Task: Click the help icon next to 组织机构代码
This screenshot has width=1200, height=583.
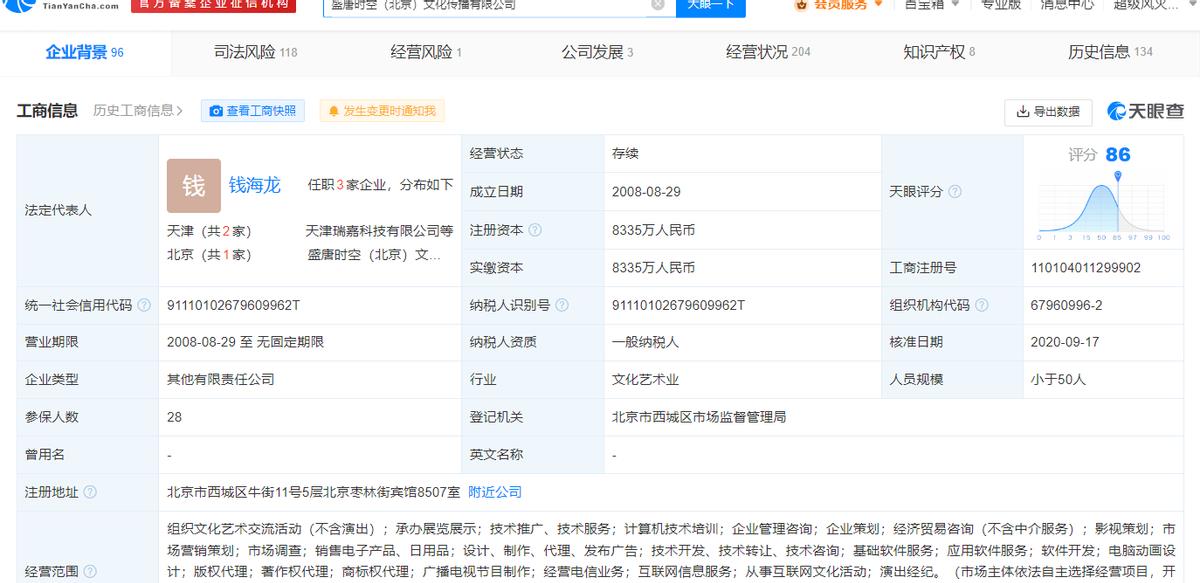Action: 981,306
